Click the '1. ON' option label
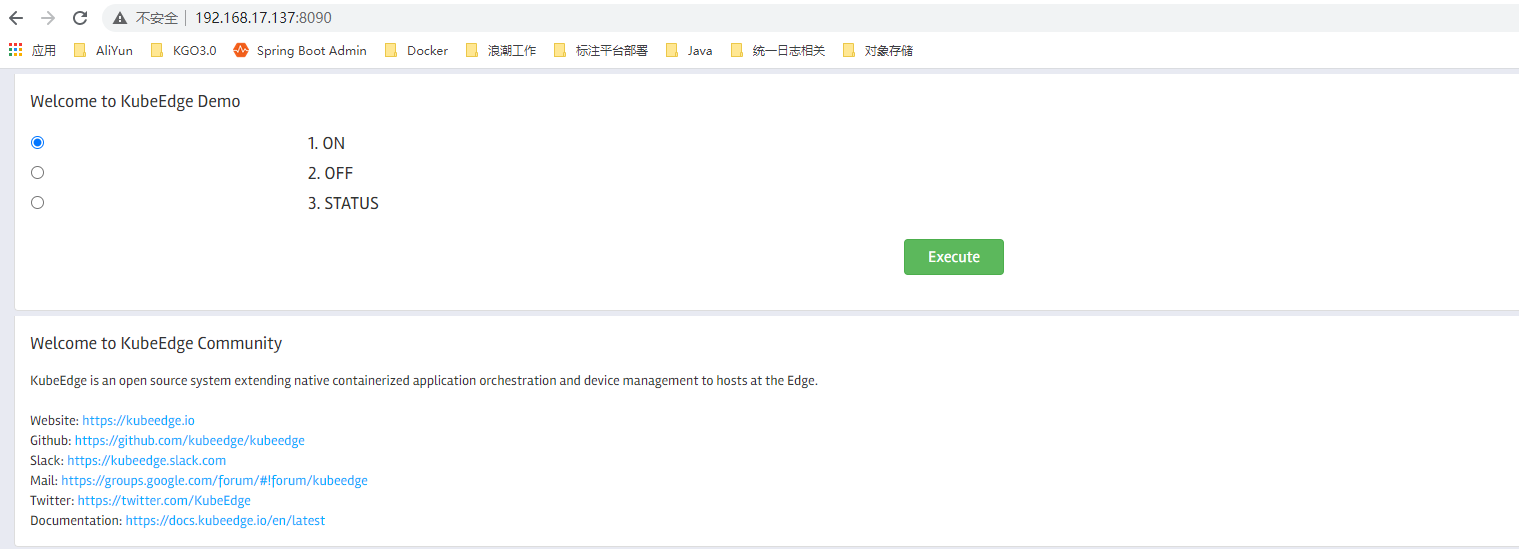The image size is (1519, 549). 326,143
